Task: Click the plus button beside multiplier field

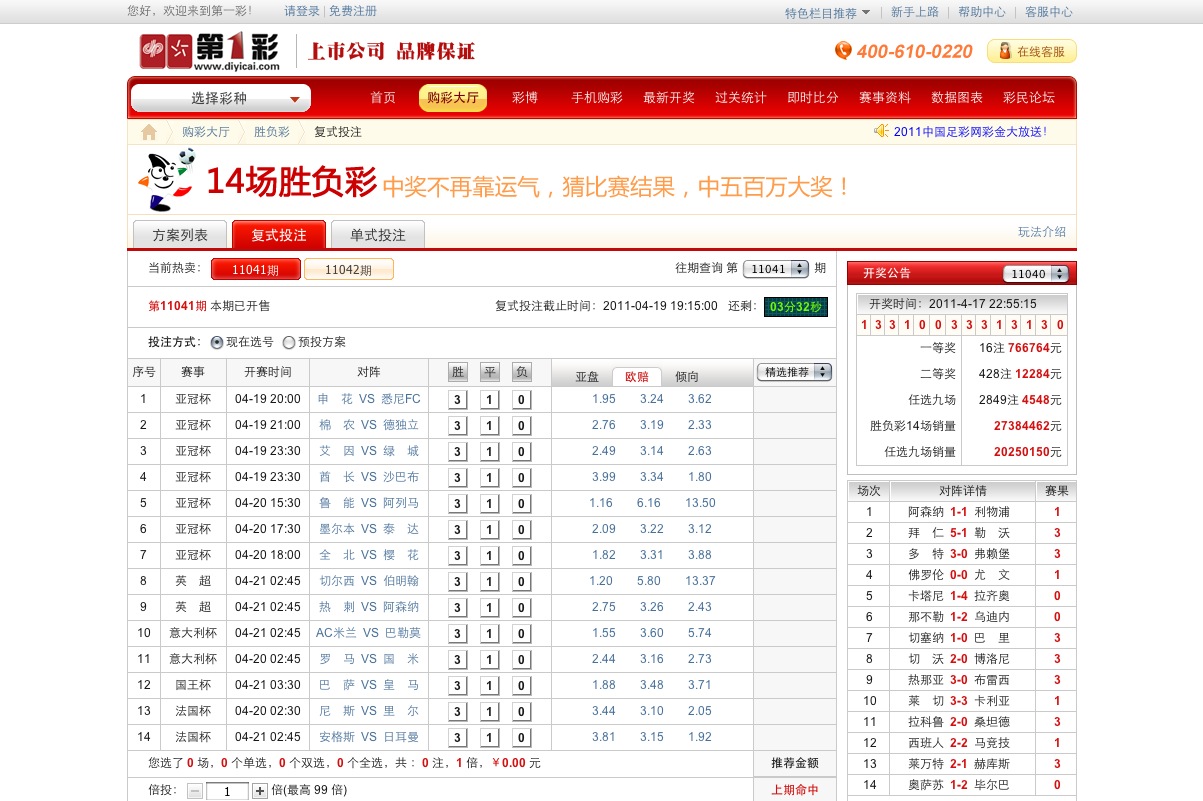Action: [x=260, y=791]
